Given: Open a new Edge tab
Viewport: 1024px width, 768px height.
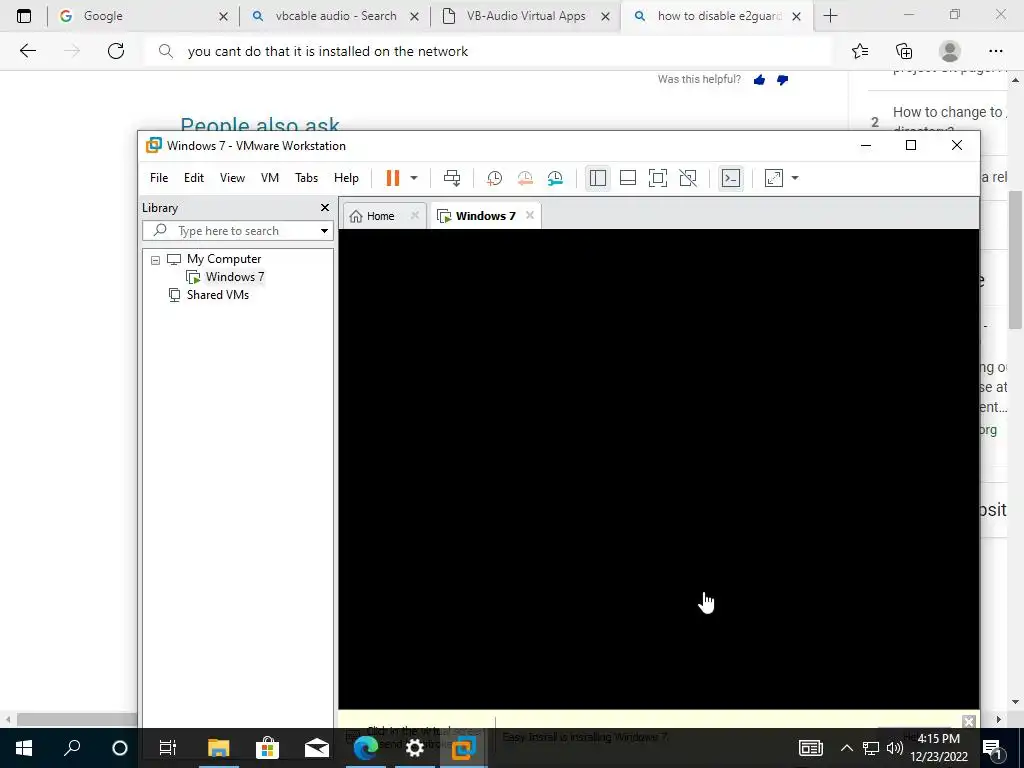Looking at the screenshot, I should coord(830,16).
